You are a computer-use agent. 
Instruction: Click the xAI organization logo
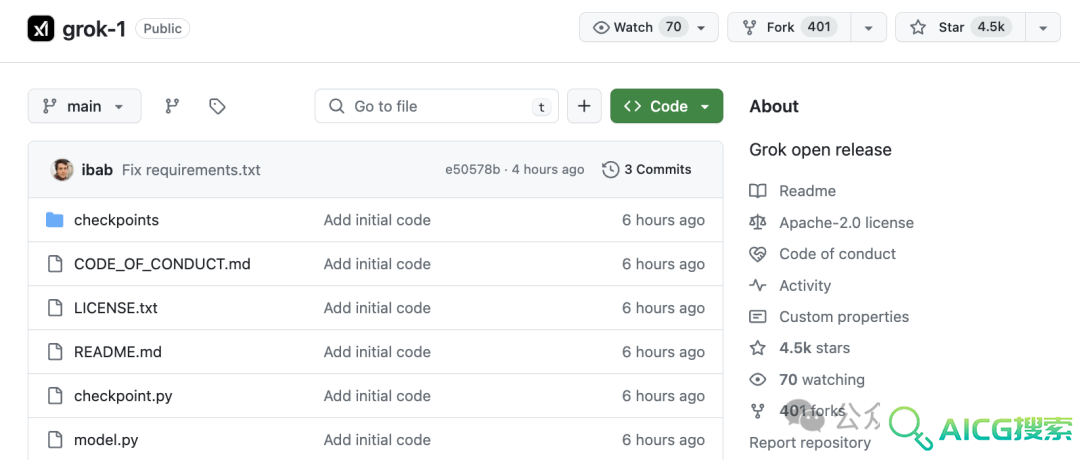click(x=41, y=28)
